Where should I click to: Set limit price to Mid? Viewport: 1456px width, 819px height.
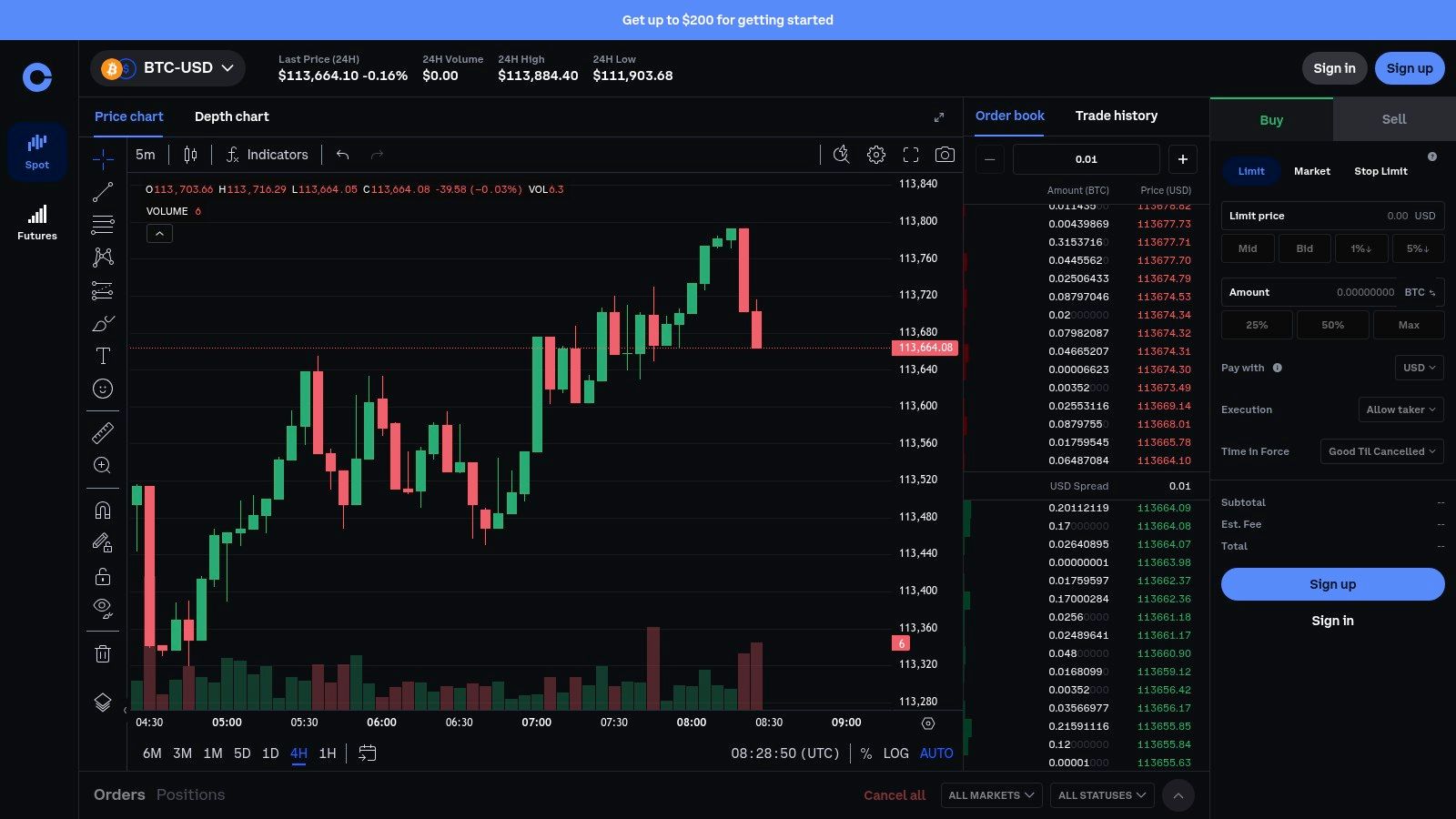(x=1248, y=248)
